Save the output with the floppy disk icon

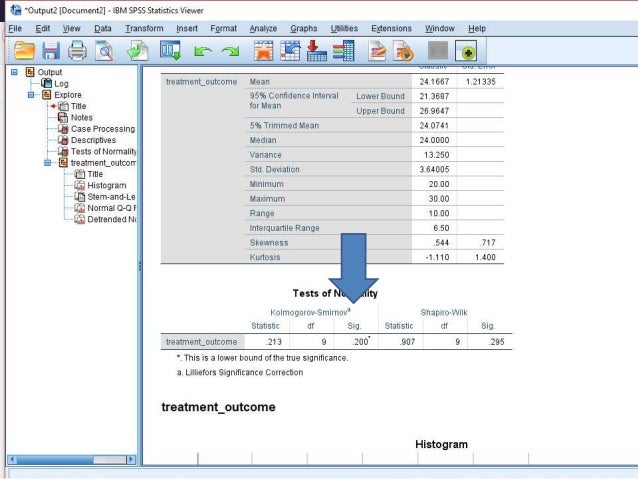coord(51,51)
